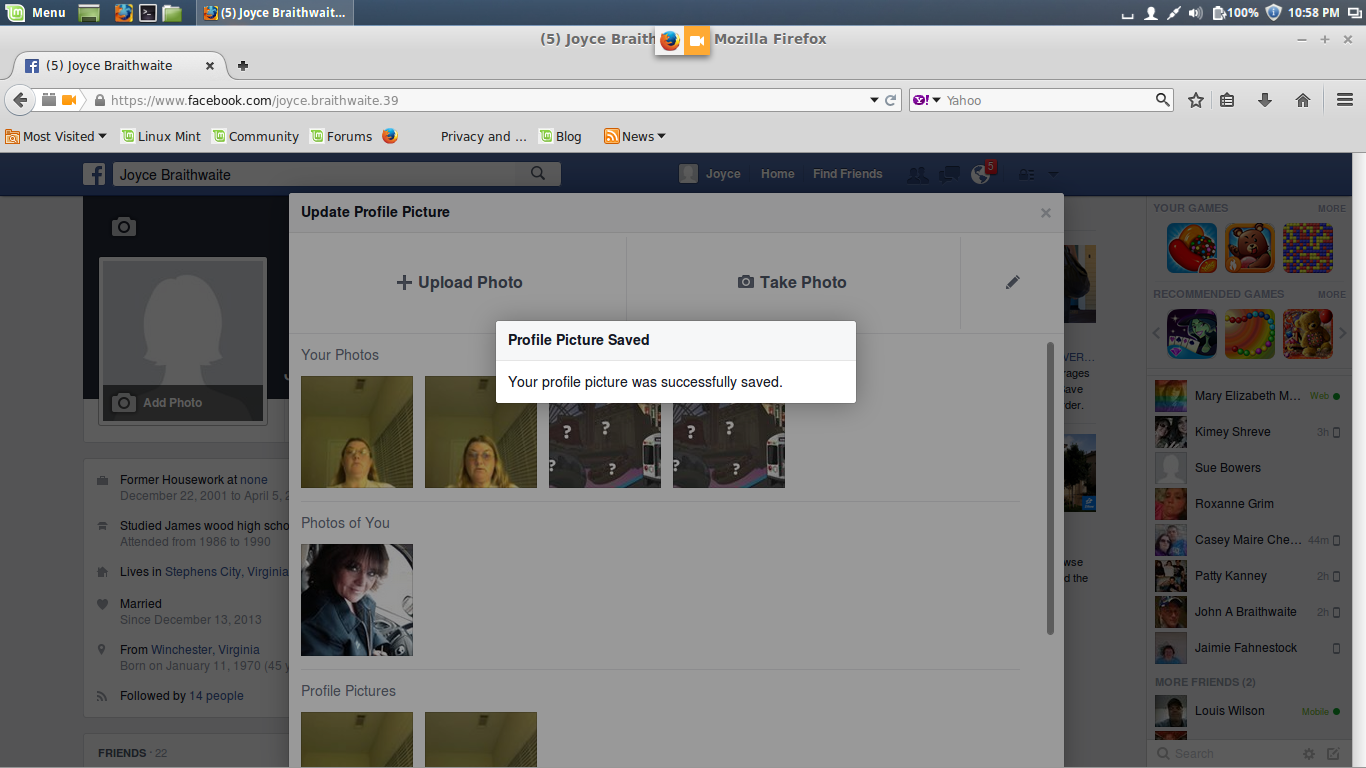1366x768 pixels.
Task: Open the friend requests icon
Action: (917, 174)
